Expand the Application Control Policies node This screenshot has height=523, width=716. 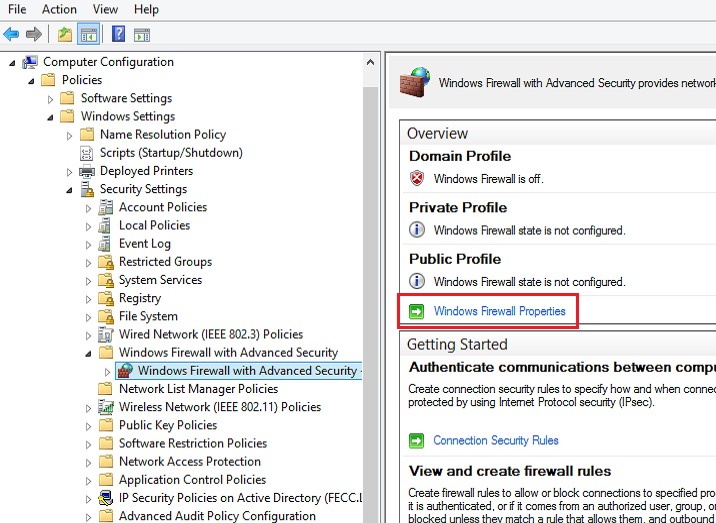pos(89,481)
